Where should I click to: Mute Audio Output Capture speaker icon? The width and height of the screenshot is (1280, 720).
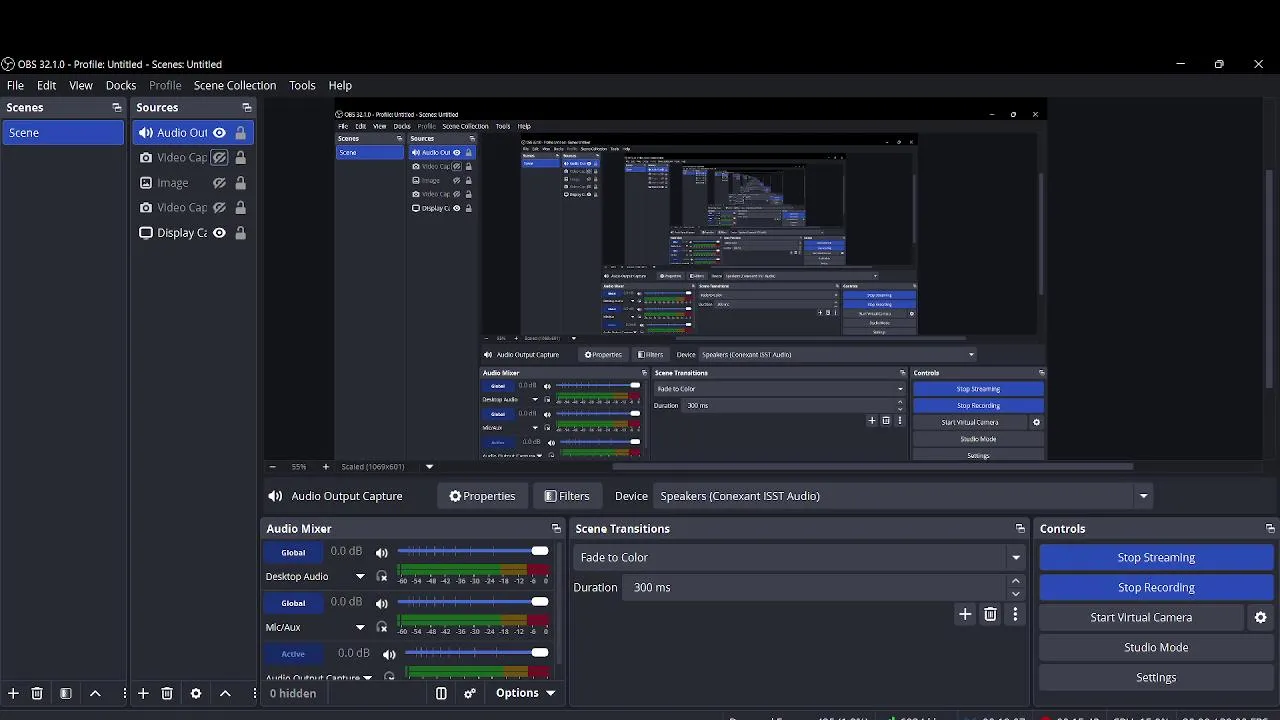point(389,654)
